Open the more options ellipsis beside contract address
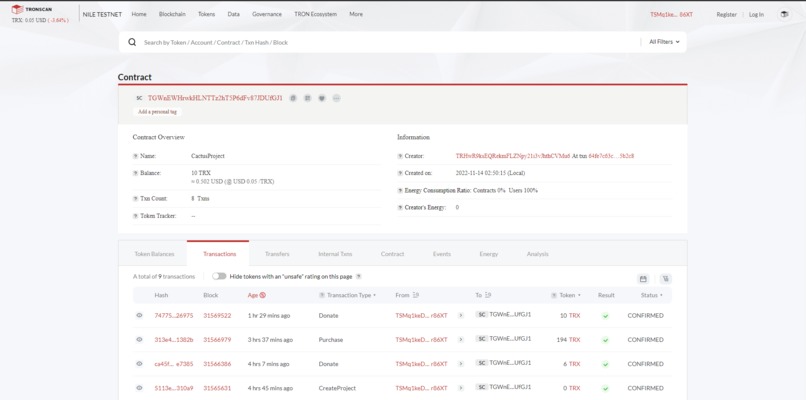 (x=336, y=98)
